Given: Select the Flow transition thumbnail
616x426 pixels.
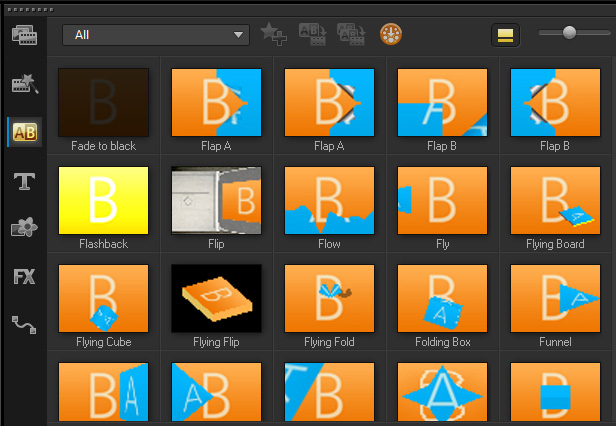Looking at the screenshot, I should pyautogui.click(x=329, y=200).
